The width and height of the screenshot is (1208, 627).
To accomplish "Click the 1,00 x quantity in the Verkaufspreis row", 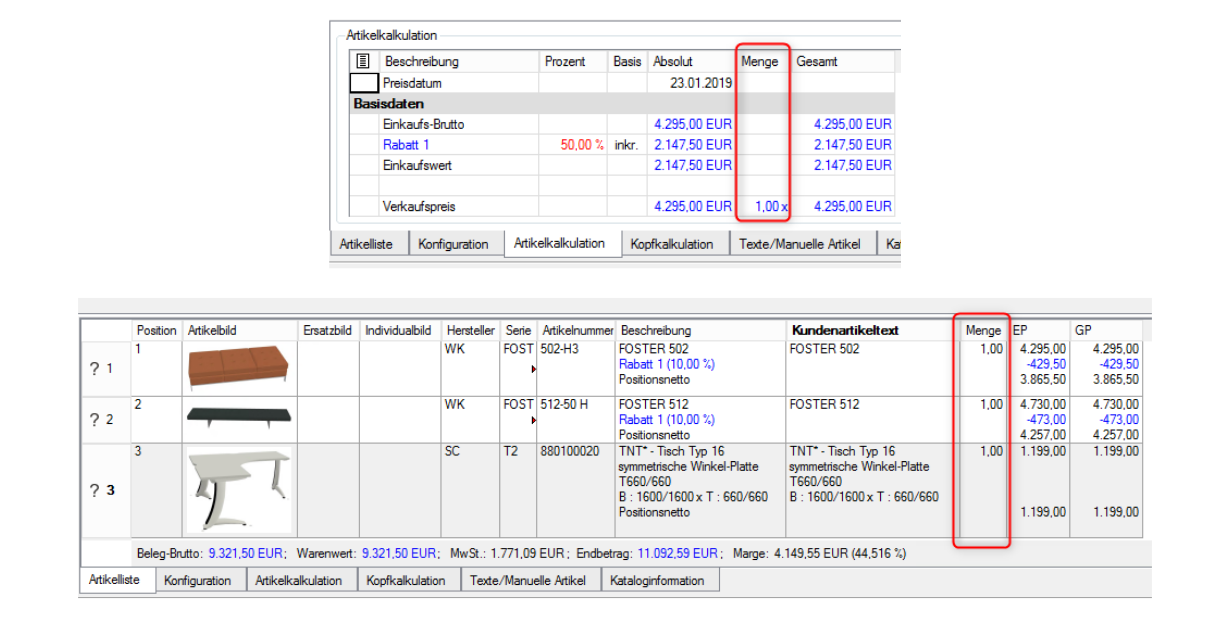I will (766, 206).
